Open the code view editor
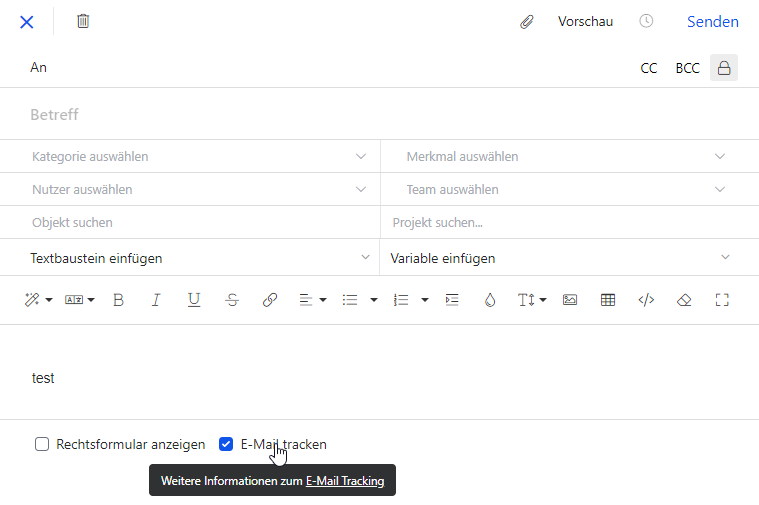759x505 pixels. [x=646, y=299]
